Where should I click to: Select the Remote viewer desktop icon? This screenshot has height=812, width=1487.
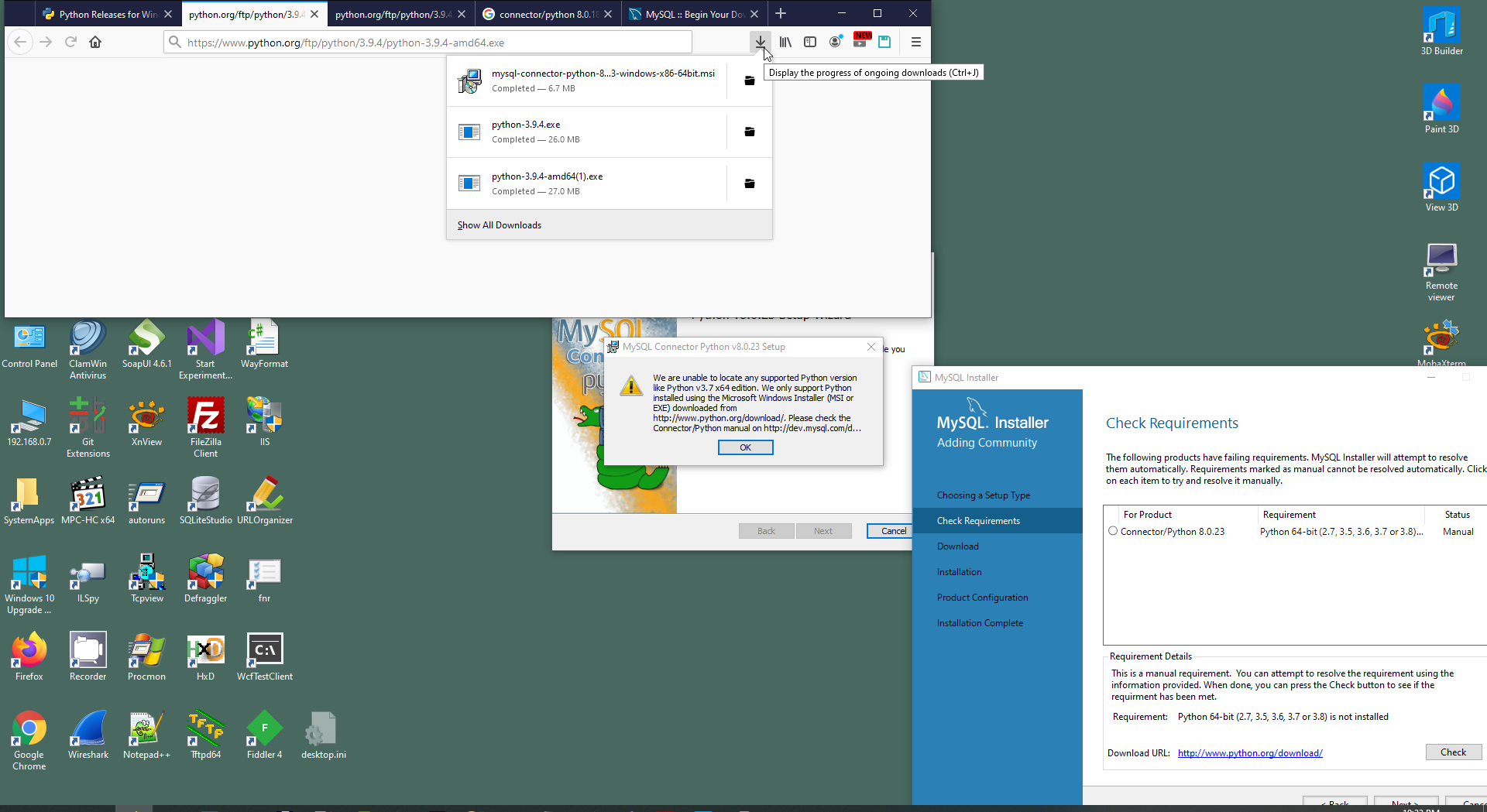1441,272
